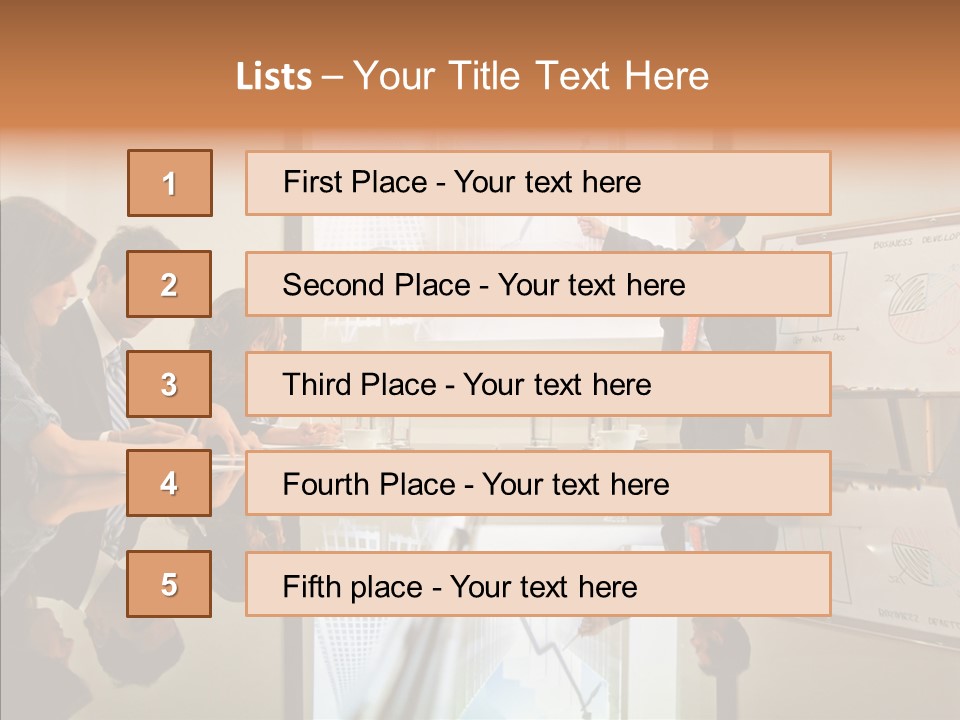Select the Your Title Text Here heading
This screenshot has width=960, height=720.
point(531,76)
